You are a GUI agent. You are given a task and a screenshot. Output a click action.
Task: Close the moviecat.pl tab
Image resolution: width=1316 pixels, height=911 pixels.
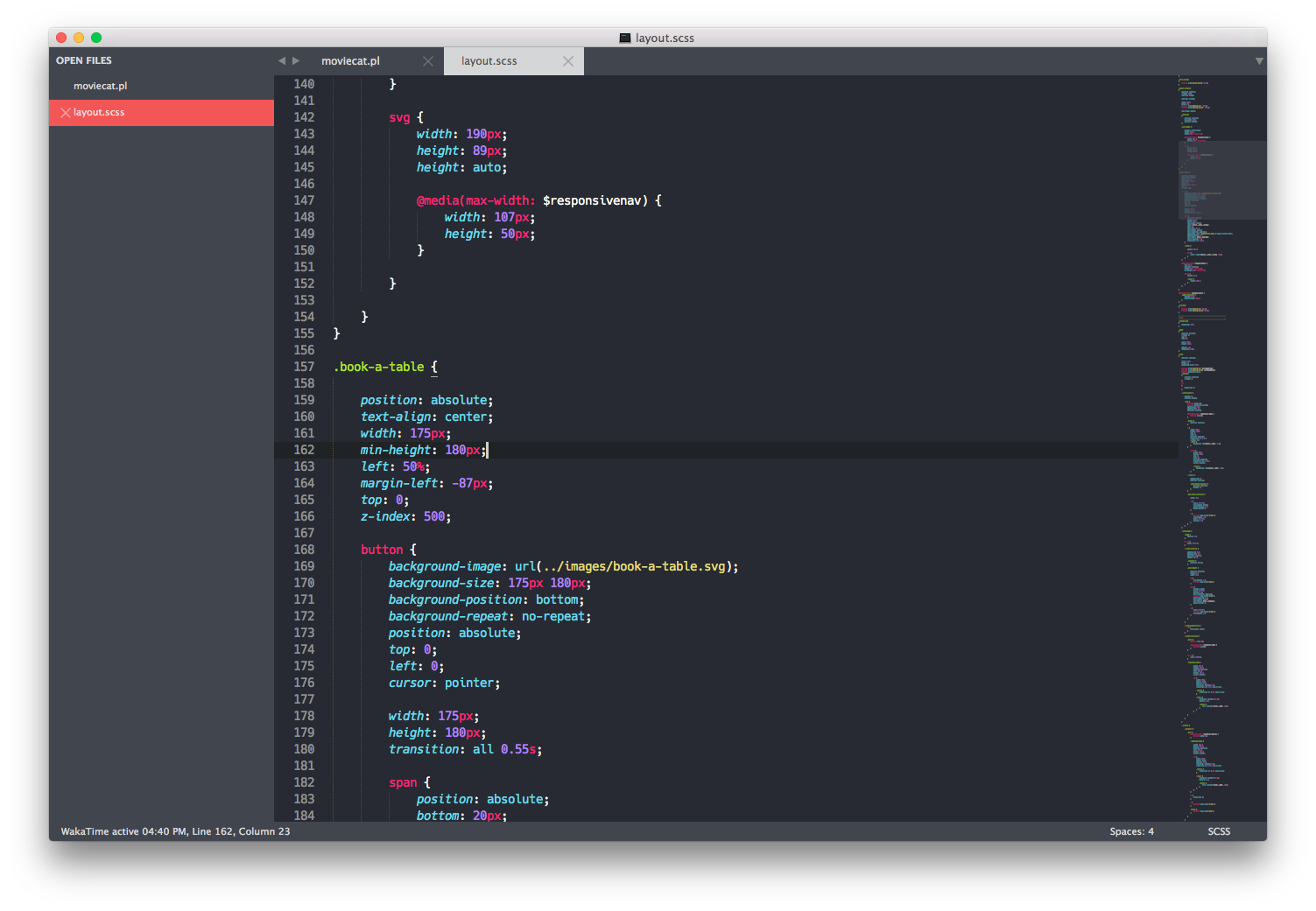(x=427, y=61)
